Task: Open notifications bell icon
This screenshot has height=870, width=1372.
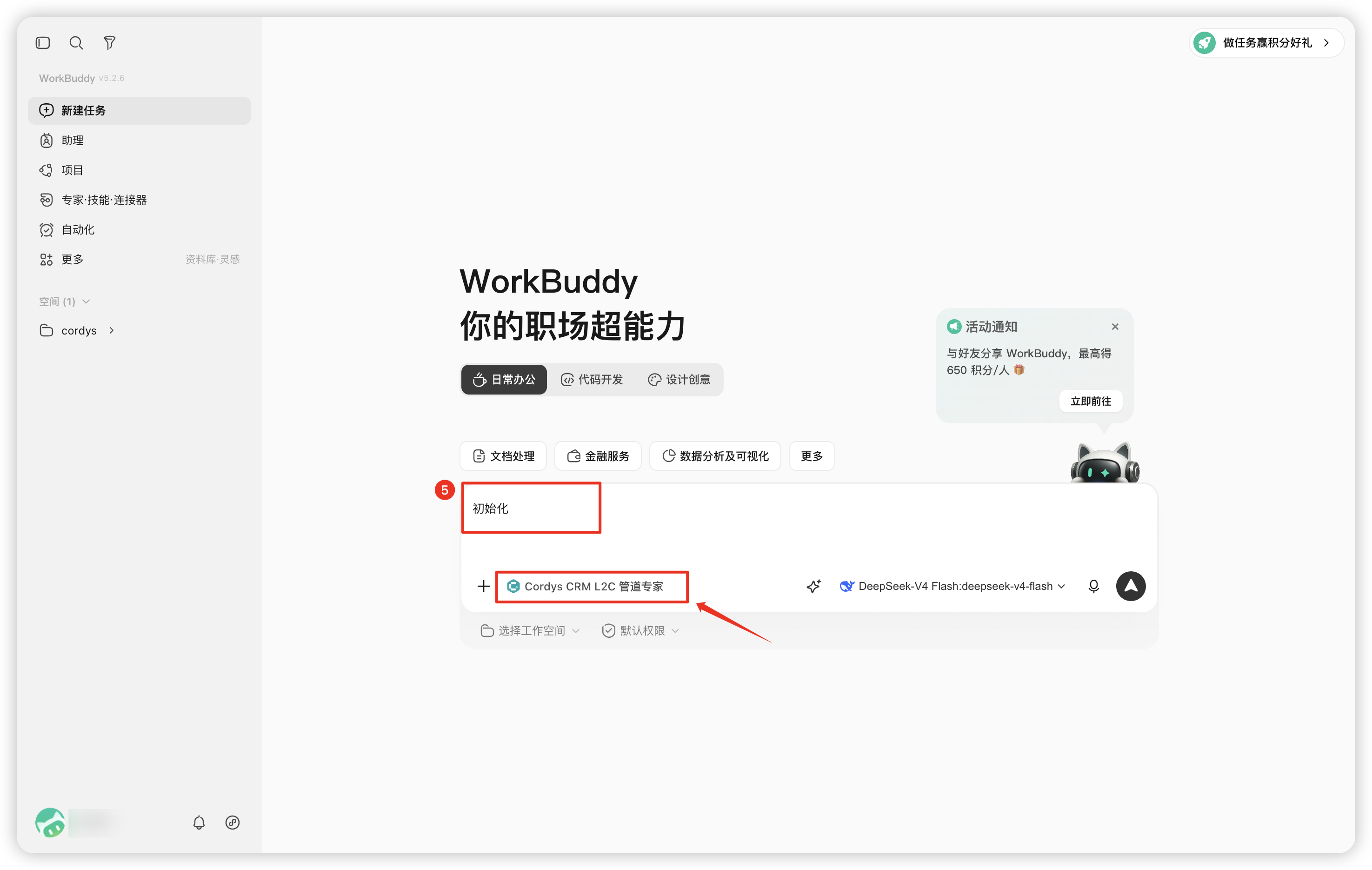Action: coord(199,822)
